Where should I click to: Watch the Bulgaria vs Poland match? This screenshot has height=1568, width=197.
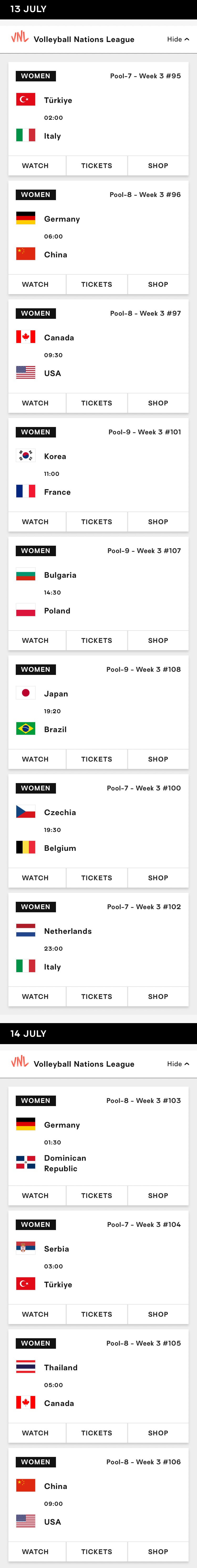(x=35, y=640)
